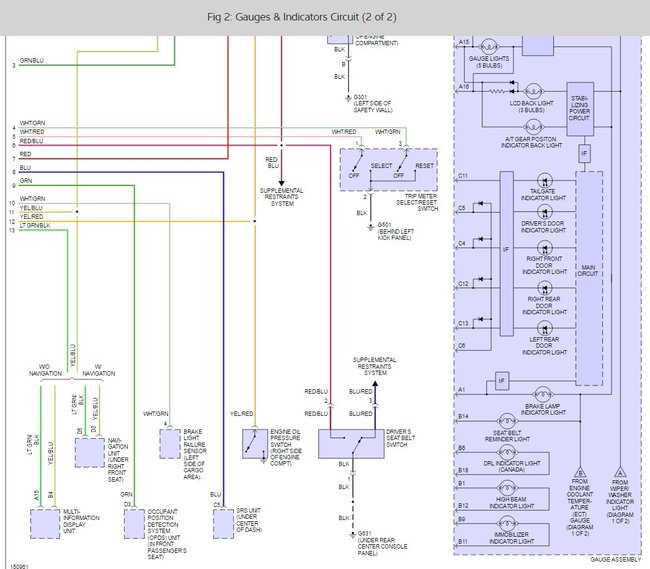Click the occupant position detection system unit box
This screenshot has height=569, width=650.
pyautogui.click(x=134, y=524)
